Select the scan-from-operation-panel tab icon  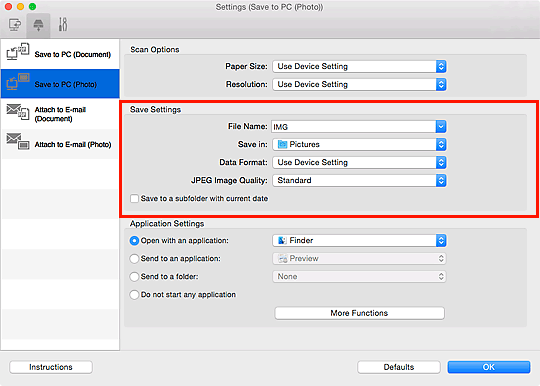coord(38,25)
